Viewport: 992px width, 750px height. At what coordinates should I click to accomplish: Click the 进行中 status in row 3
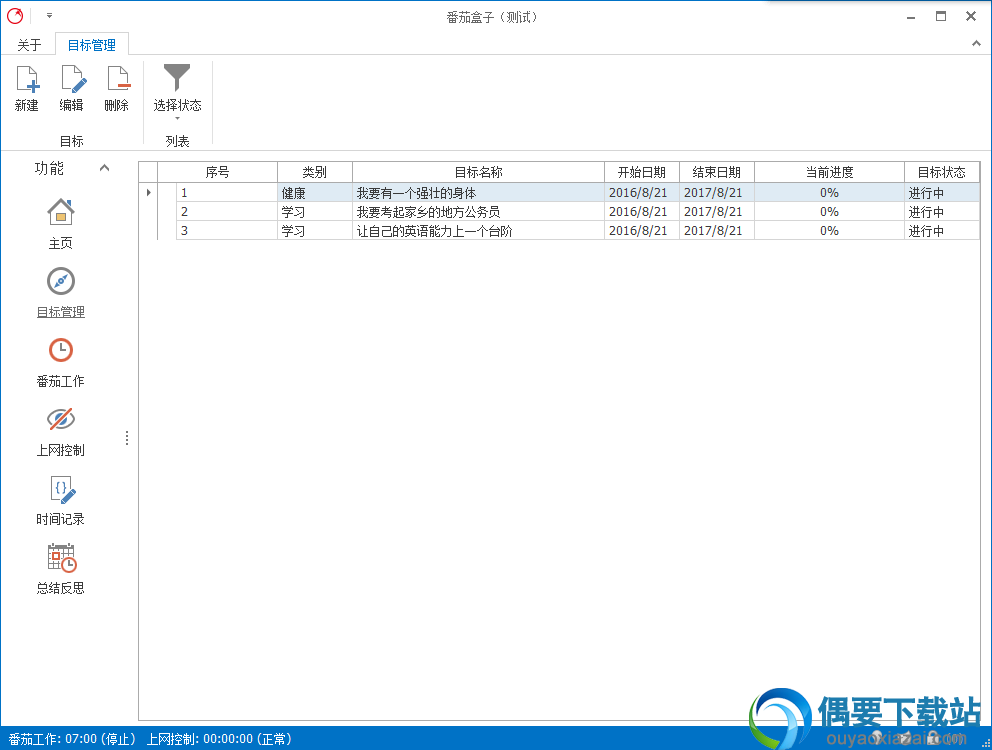click(x=942, y=231)
